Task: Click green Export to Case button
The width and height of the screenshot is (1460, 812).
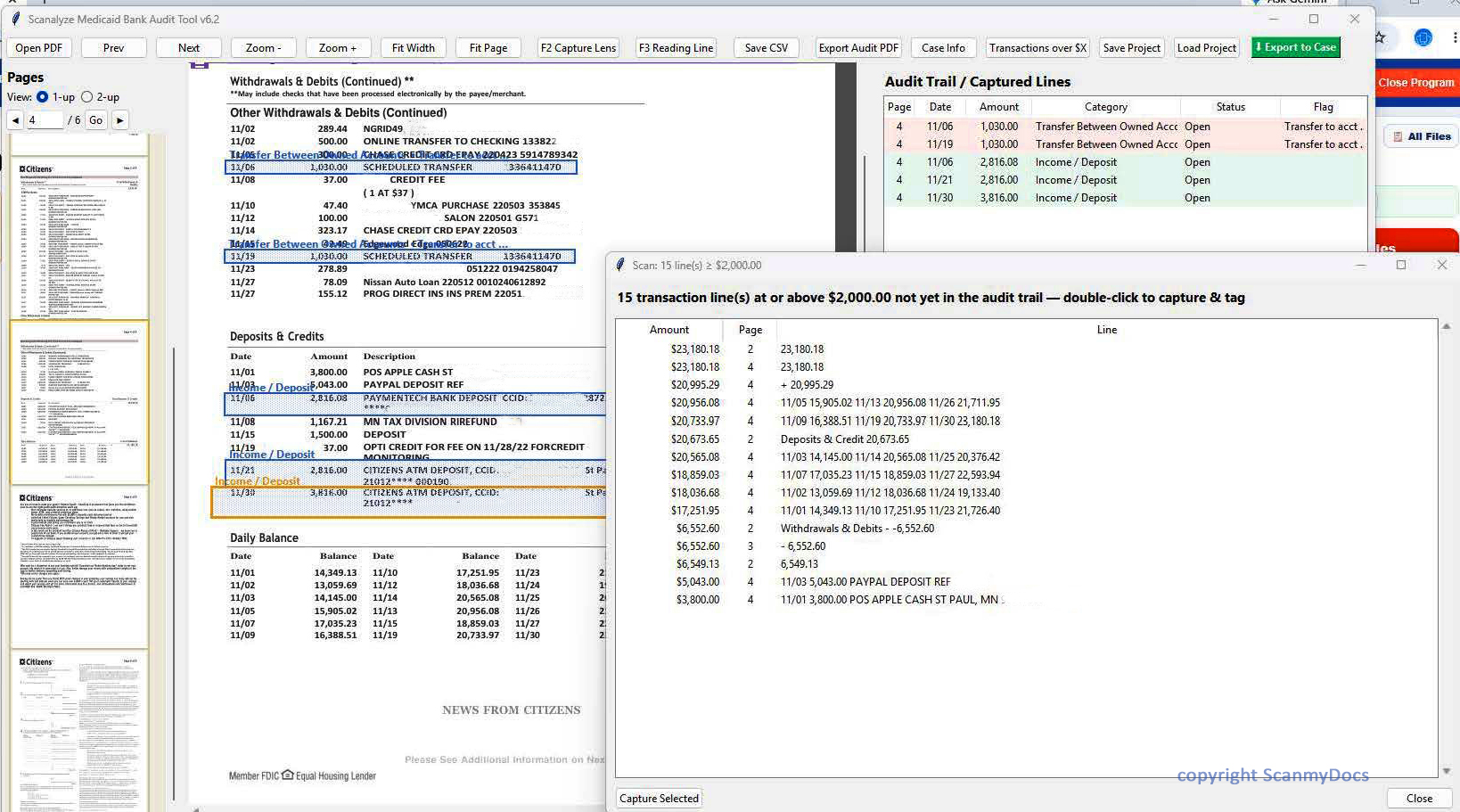Action: tap(1296, 47)
